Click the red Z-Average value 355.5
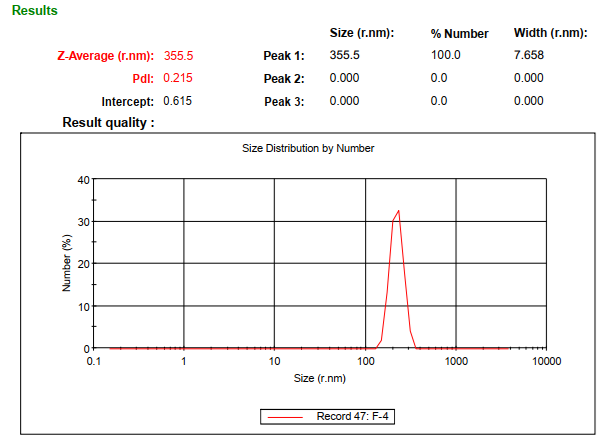The image size is (604, 441). (x=178, y=56)
